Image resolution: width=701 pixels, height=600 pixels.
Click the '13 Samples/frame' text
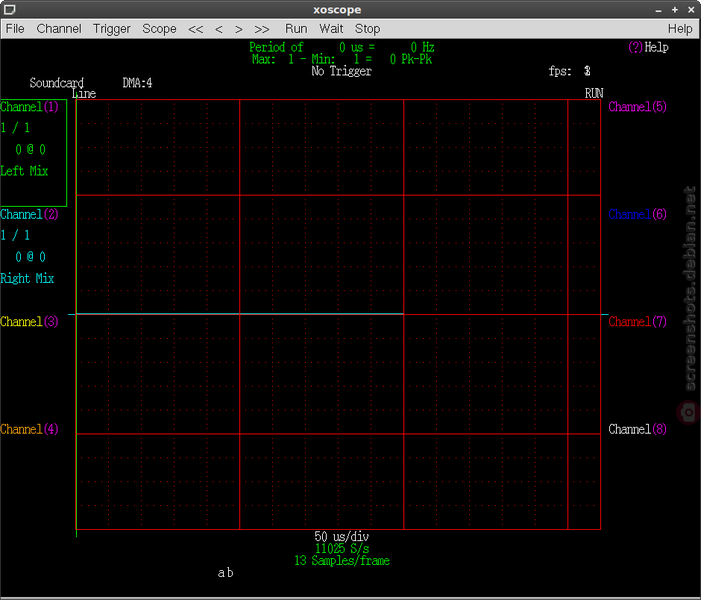pyautogui.click(x=342, y=561)
